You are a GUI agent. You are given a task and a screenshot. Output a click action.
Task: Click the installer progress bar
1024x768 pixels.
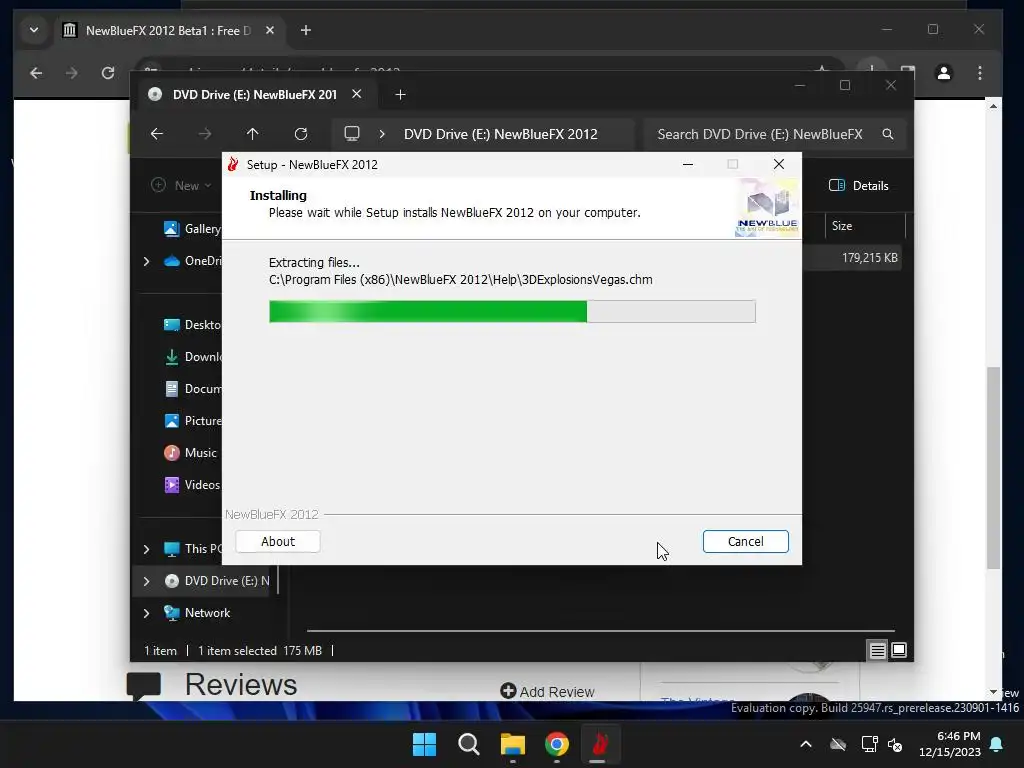coord(512,312)
